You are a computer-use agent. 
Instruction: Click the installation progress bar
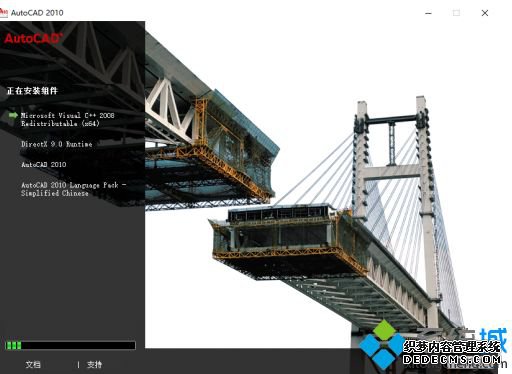click(70, 345)
